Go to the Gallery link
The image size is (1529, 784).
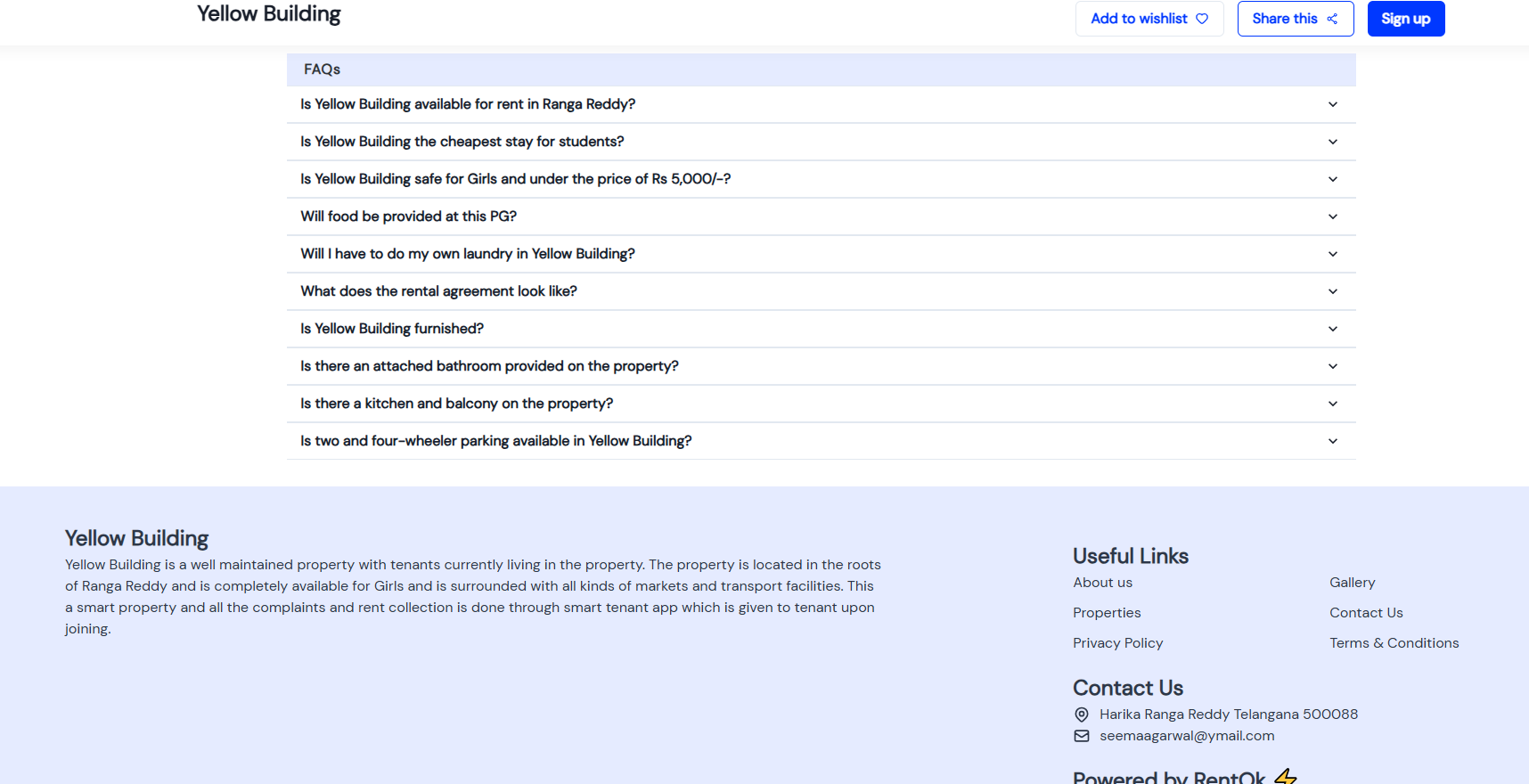pos(1352,583)
